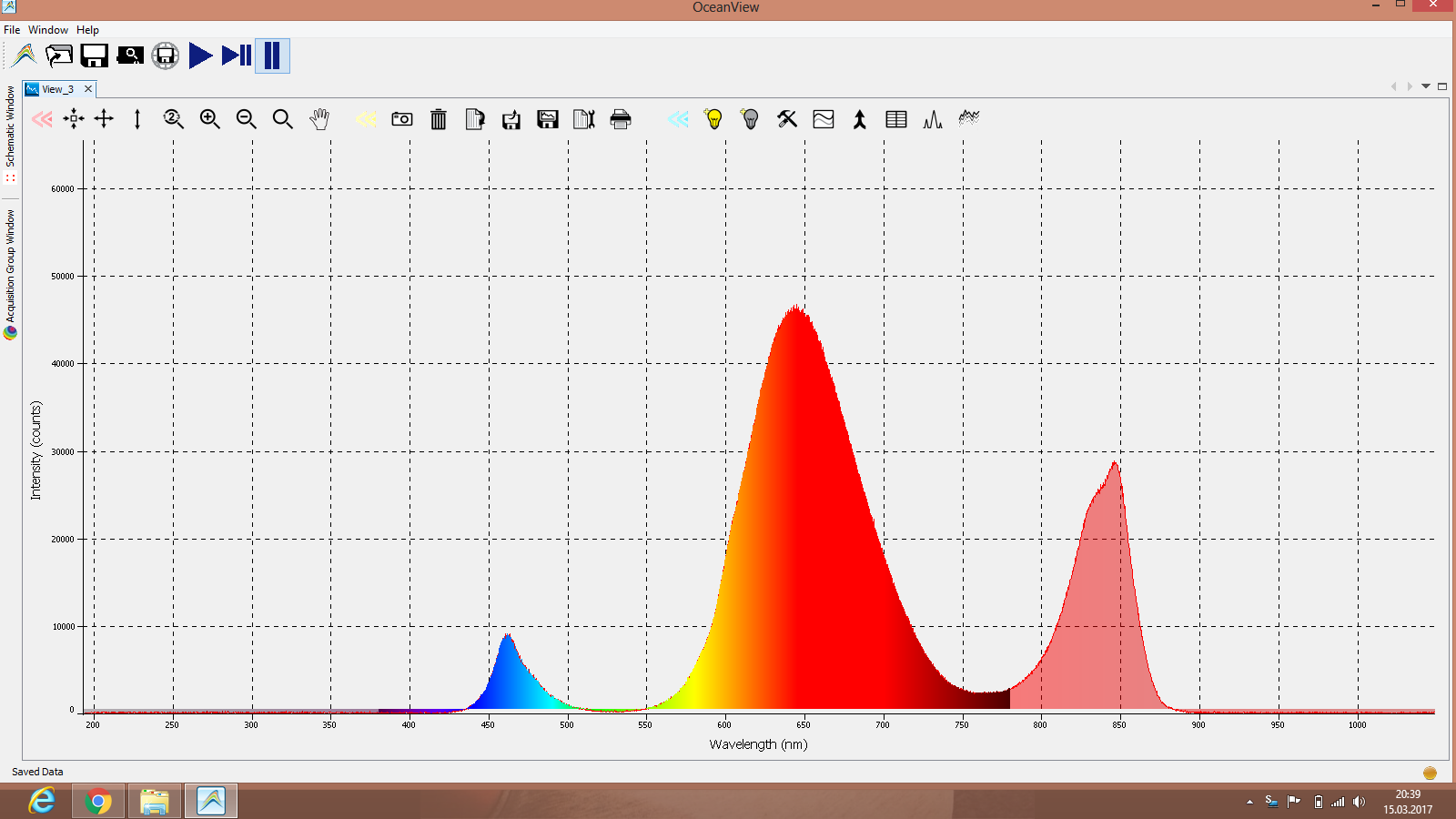Close the View_3 tab
The width and height of the screenshot is (1456, 819).
[88, 89]
